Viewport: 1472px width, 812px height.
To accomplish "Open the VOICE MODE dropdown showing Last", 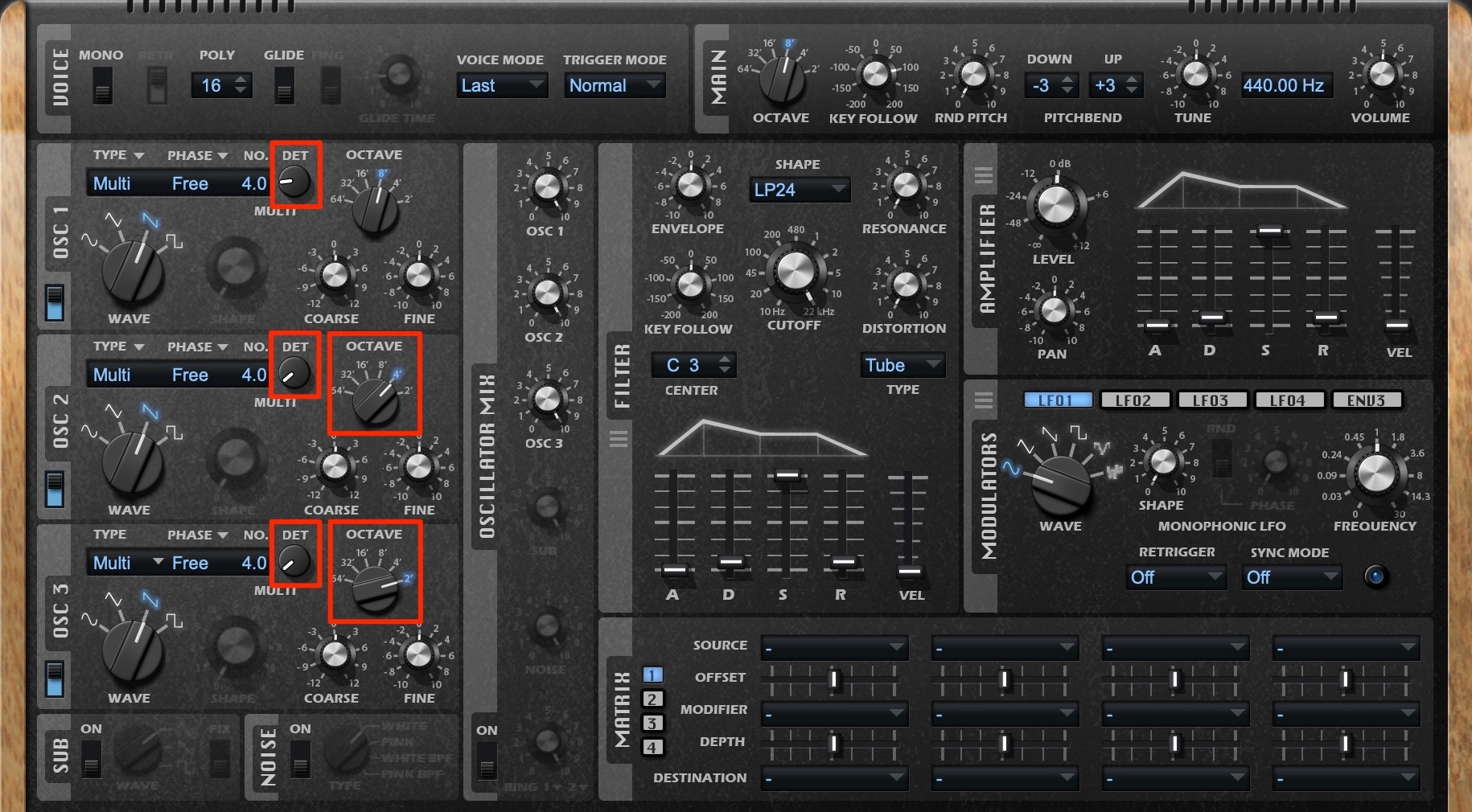I will click(504, 85).
